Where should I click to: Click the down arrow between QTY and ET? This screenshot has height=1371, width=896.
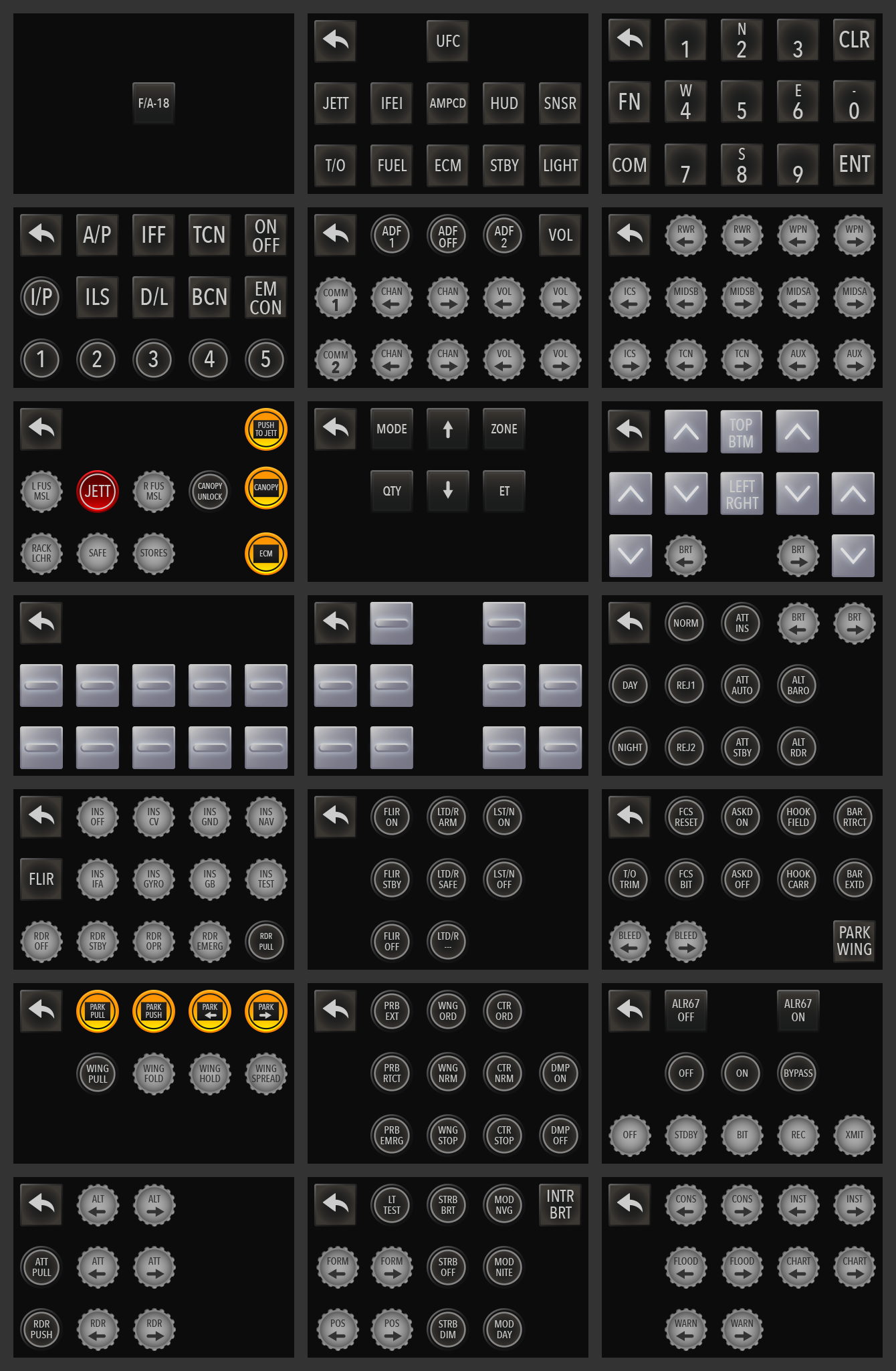[447, 492]
